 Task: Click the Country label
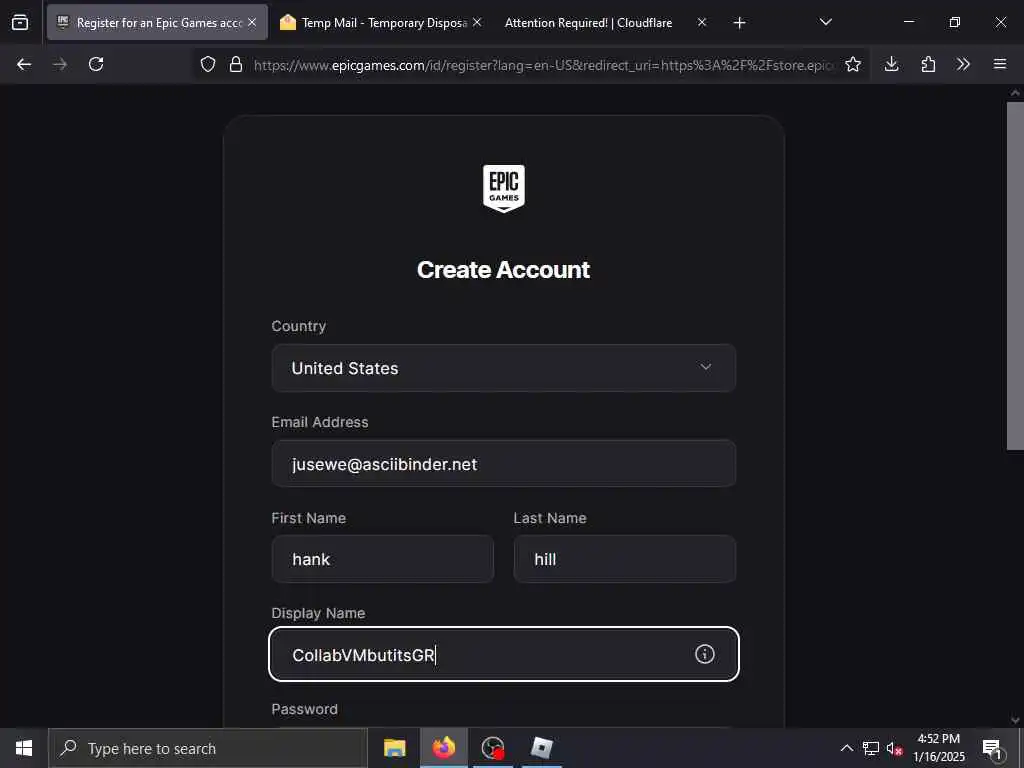point(298,326)
